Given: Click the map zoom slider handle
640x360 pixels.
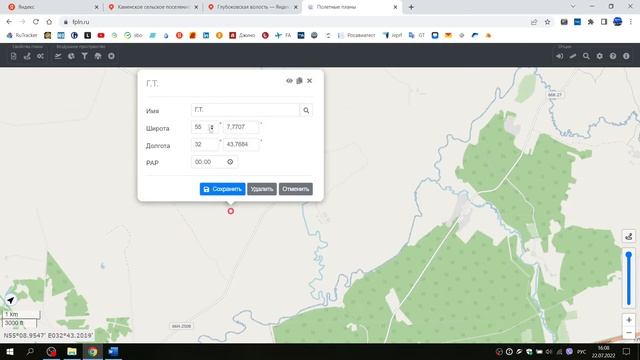Looking at the screenshot, I should 629,255.
